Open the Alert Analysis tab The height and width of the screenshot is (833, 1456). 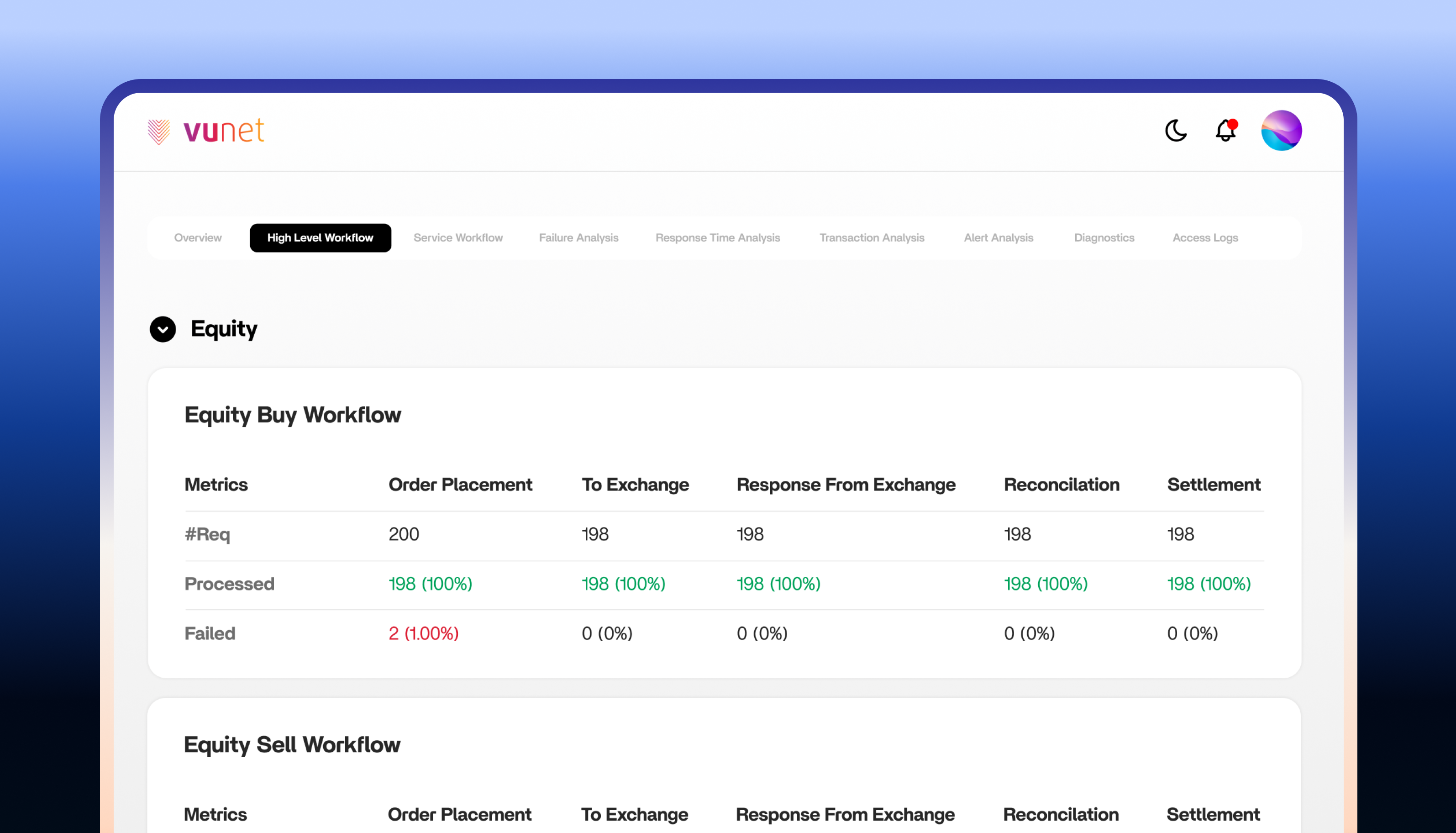(x=999, y=238)
